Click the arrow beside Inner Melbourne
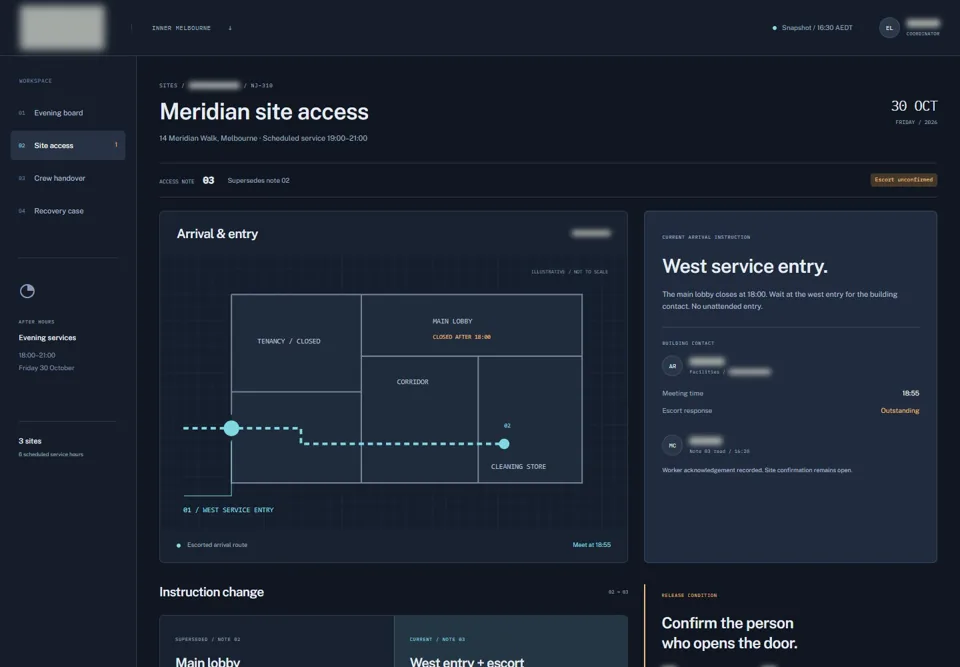Screen dimensions: 960x667 (230, 28)
